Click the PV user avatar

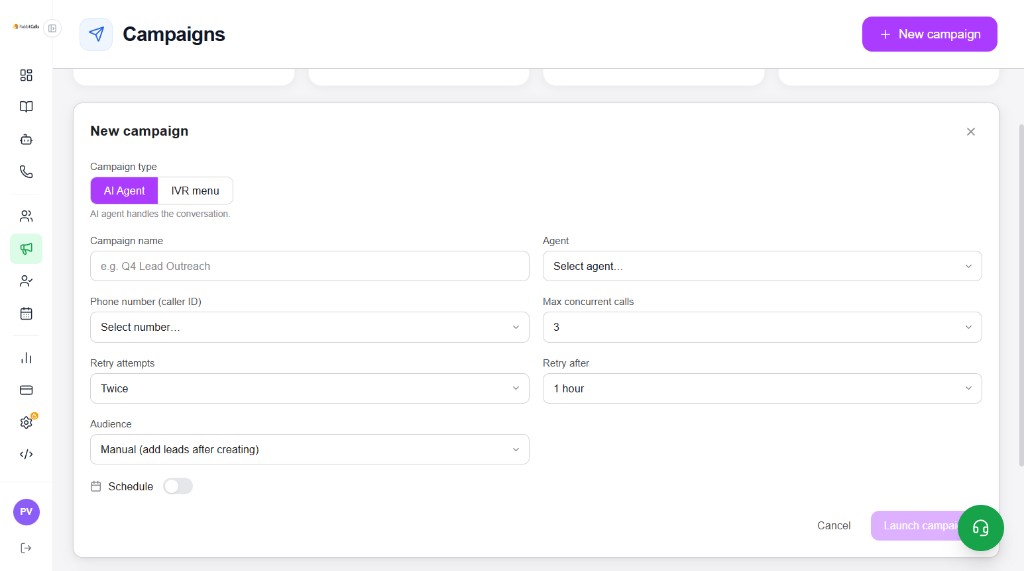click(x=26, y=512)
